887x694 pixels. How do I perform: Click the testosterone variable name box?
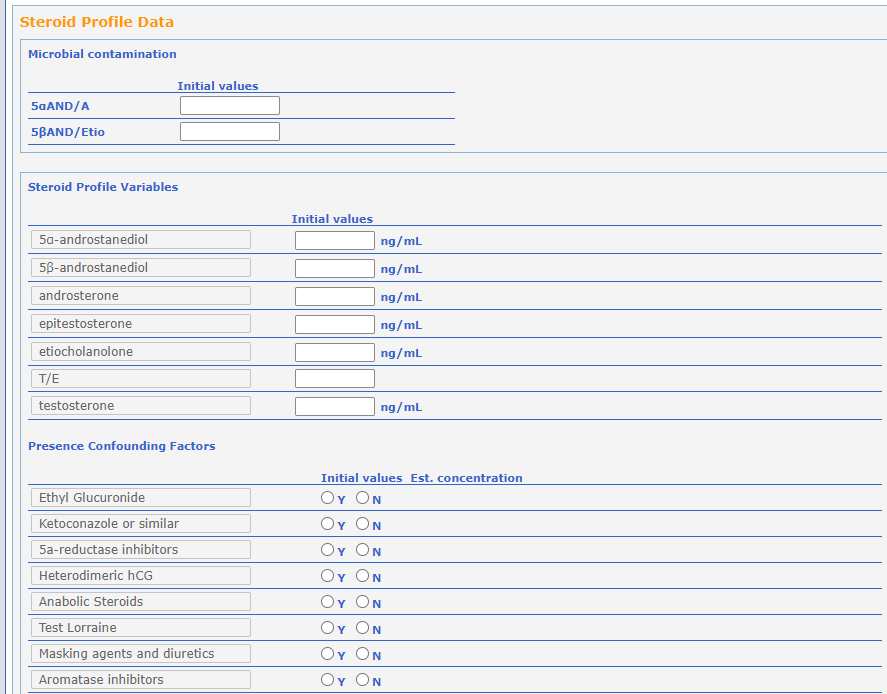click(141, 406)
